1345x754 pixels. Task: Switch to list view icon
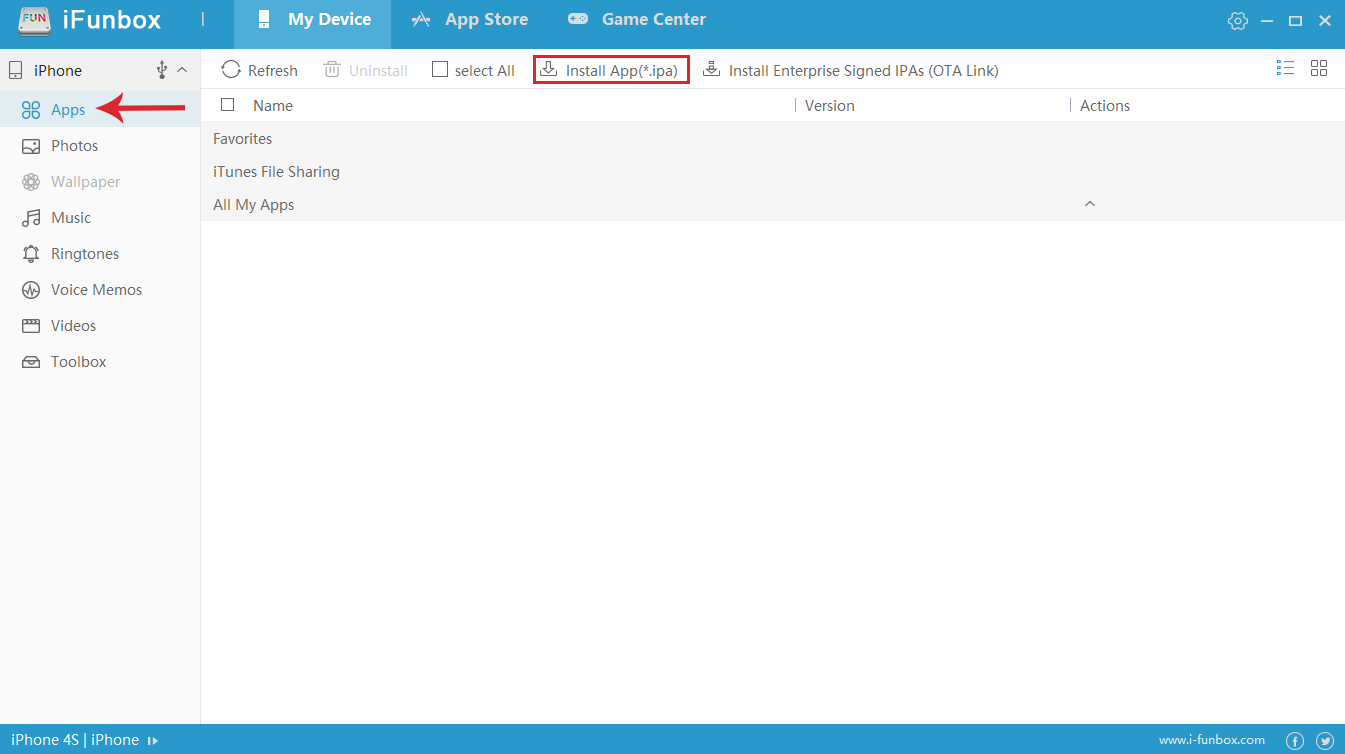[x=1285, y=68]
